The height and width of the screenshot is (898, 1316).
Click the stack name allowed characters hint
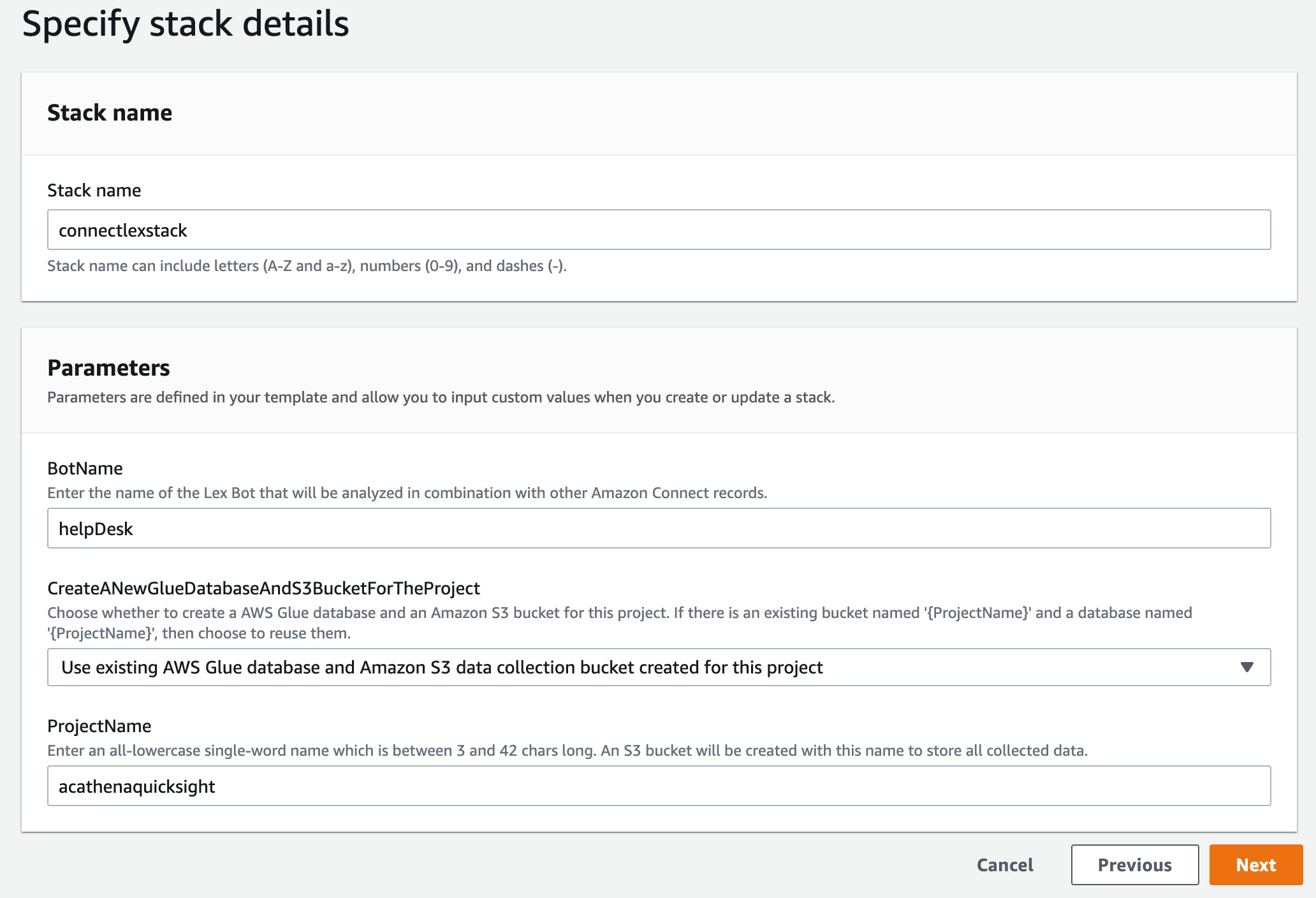(307, 266)
